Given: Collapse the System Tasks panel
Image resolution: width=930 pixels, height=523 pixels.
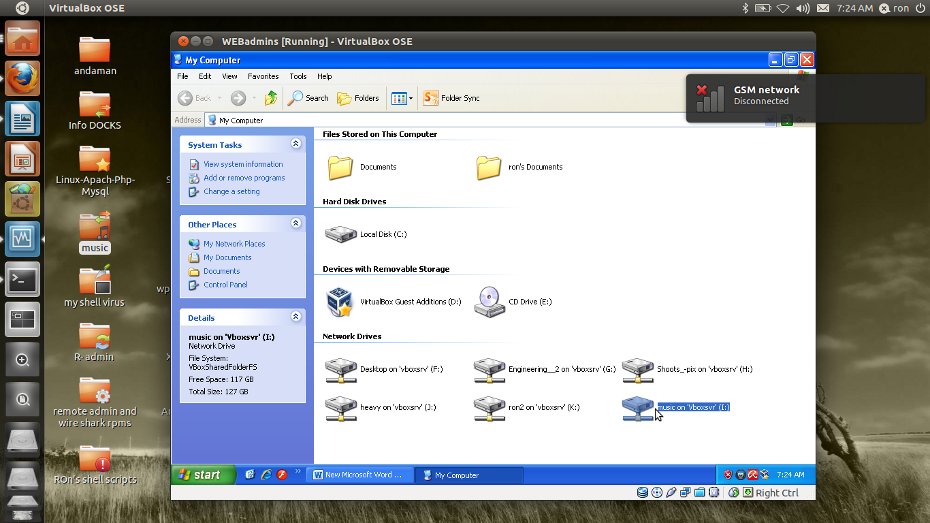Looking at the screenshot, I should [296, 145].
